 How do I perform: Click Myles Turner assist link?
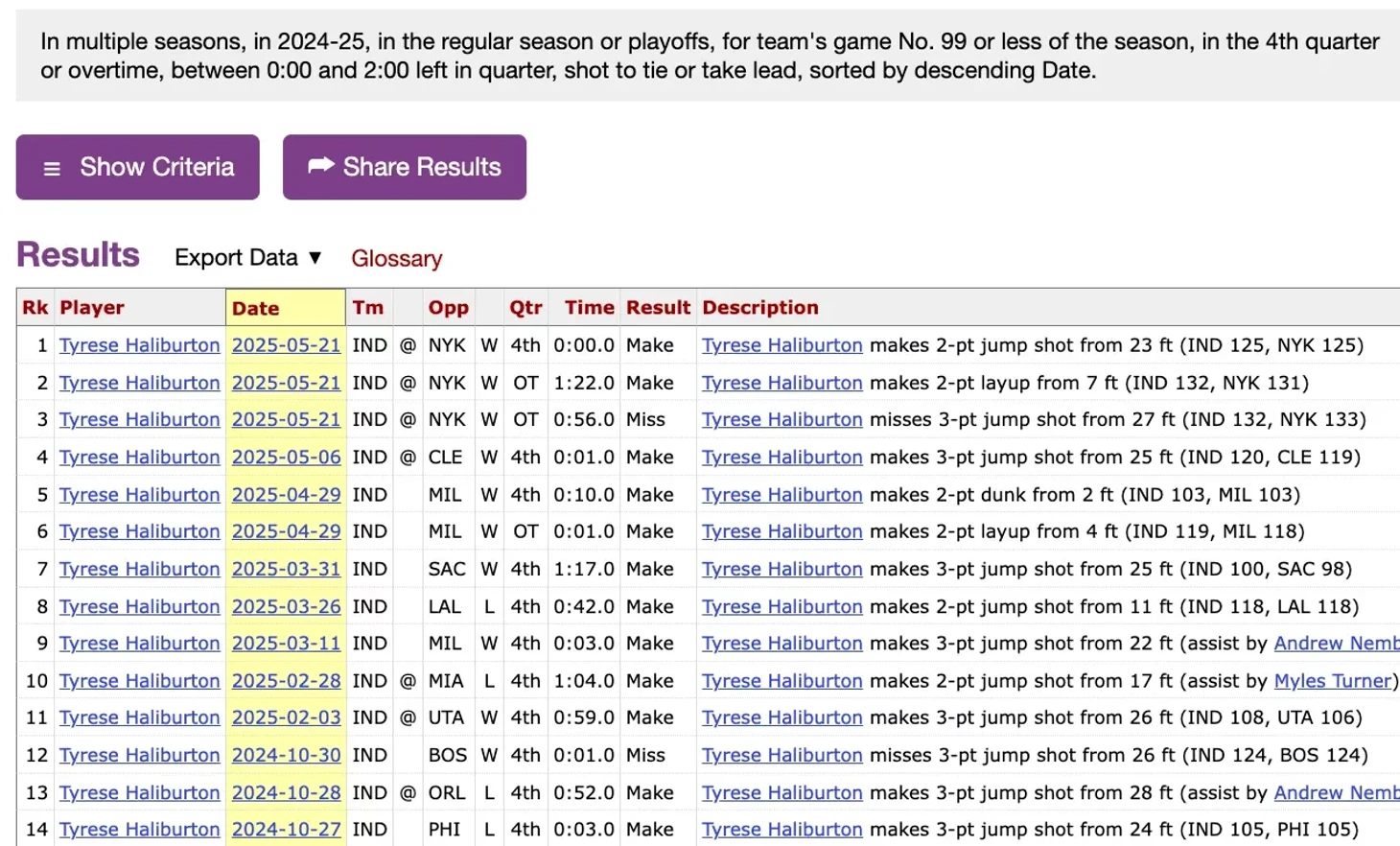pos(1332,681)
